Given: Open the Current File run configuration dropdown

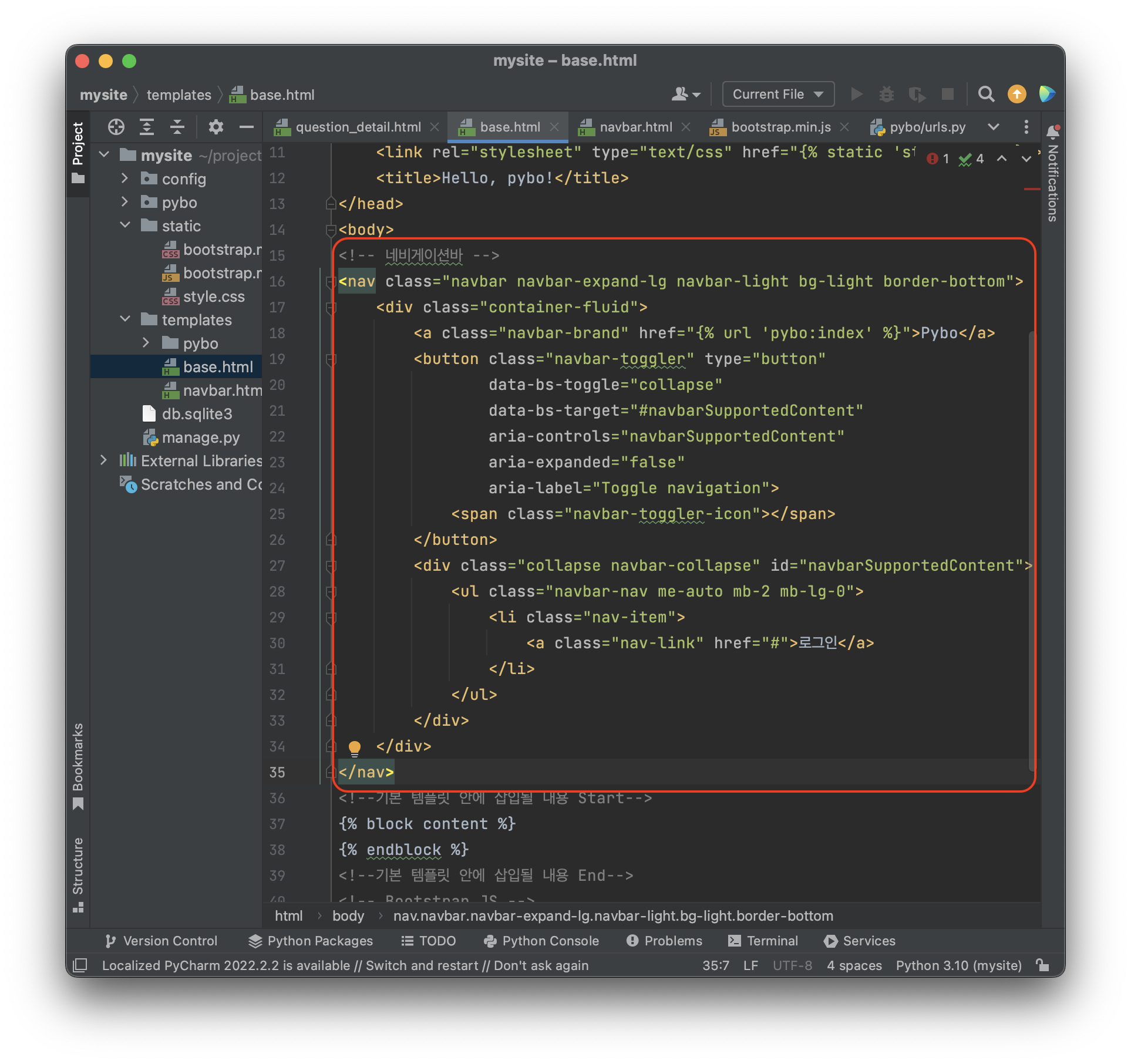Looking at the screenshot, I should click(777, 95).
